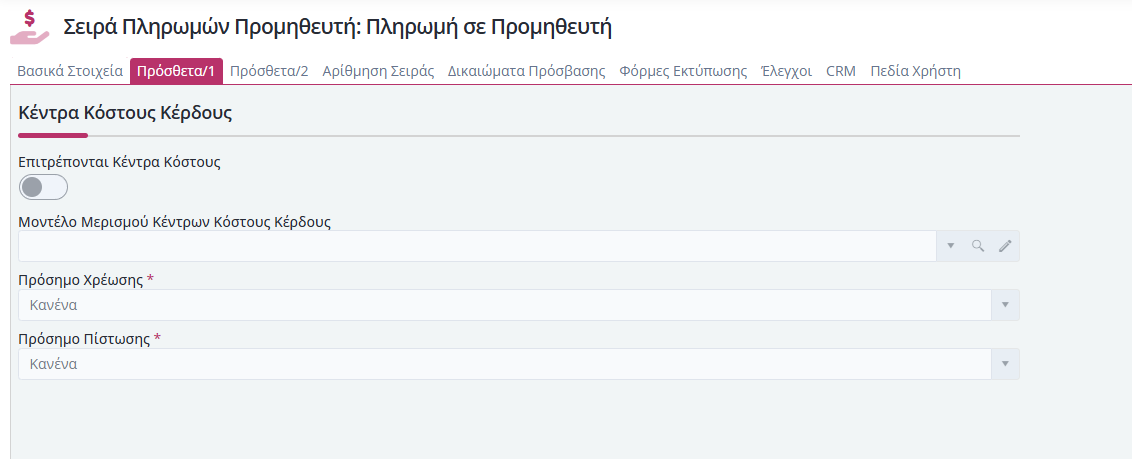The image size is (1132, 459).
Task: Click the Κέντρα Κόστους Κέρδους section header
Action: [125, 113]
